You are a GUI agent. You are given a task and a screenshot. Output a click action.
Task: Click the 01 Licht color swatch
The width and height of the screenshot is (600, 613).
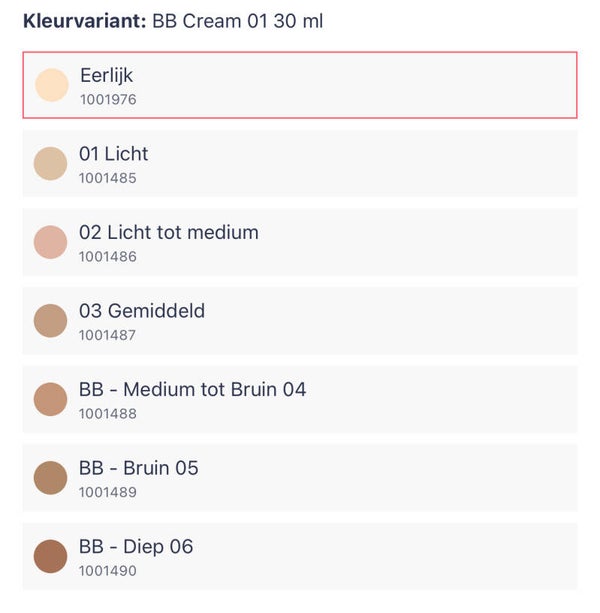tap(50, 164)
